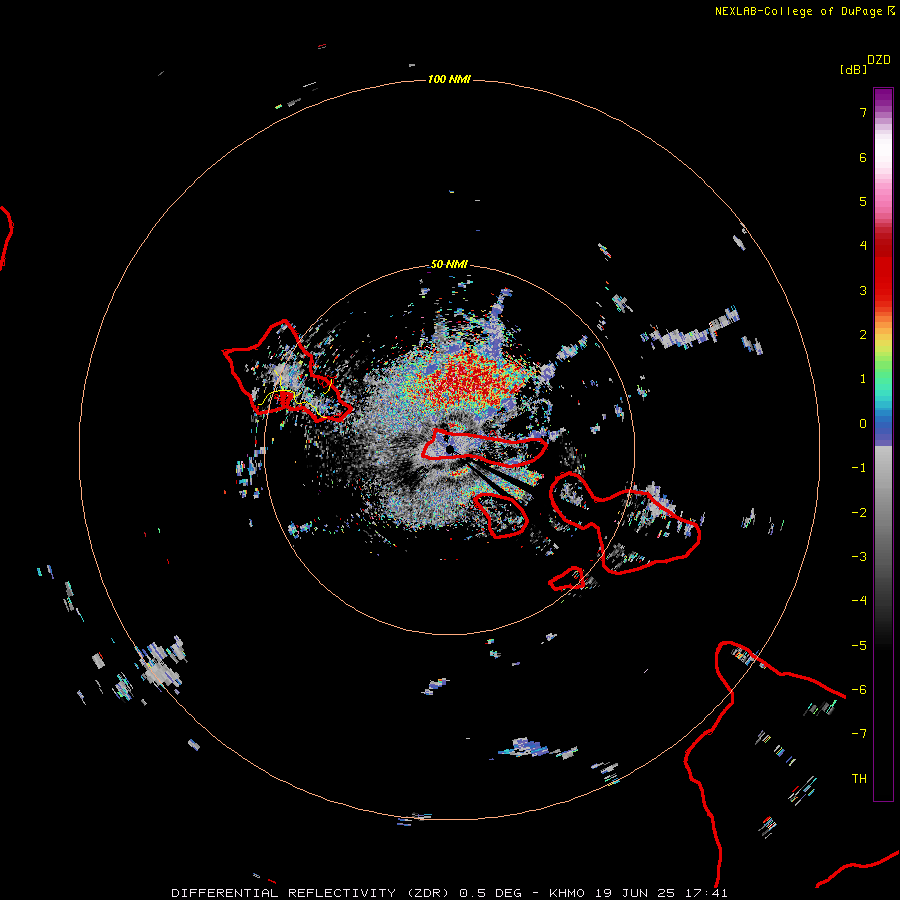Click the 1 dB tick label on the legend
This screenshot has width=900, height=900.
coord(863,379)
